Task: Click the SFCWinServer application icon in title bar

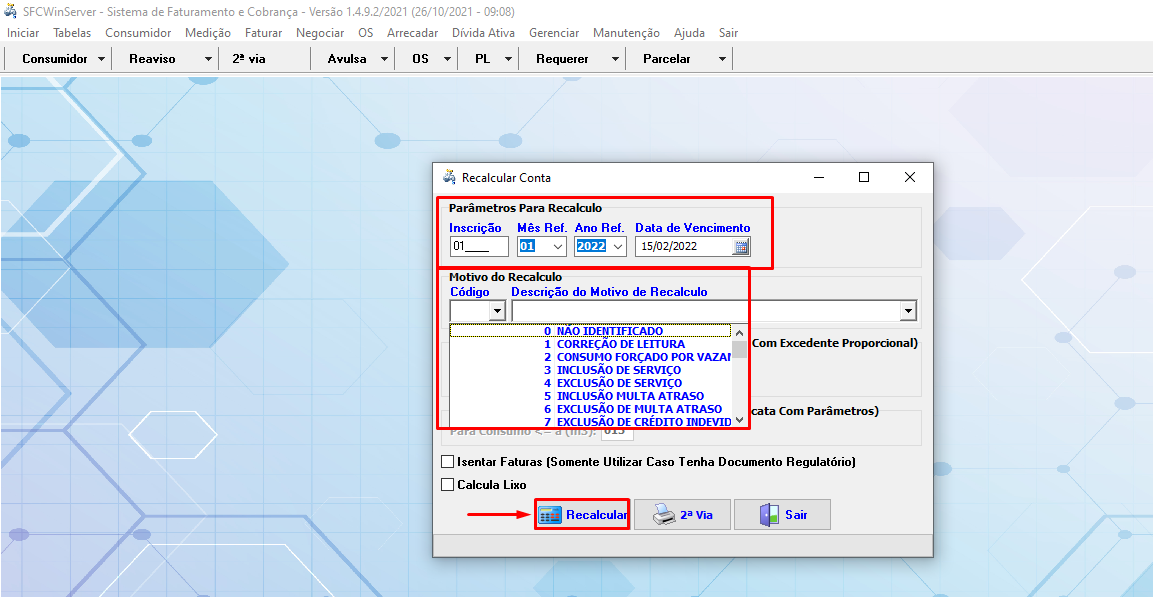Action: coord(11,11)
